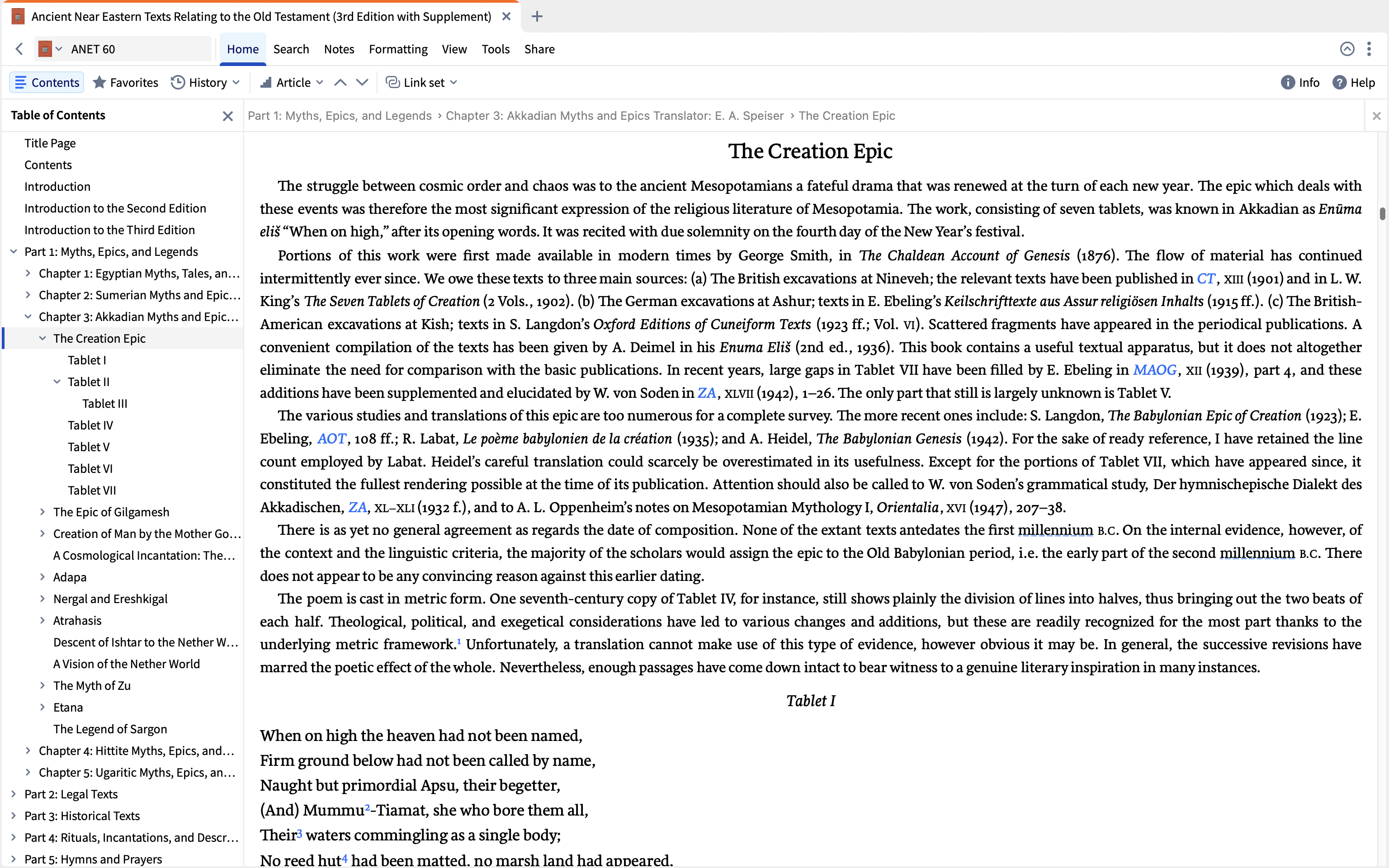Click the MAOG abbreviation link
Viewport: 1389px width, 868px height.
[x=1155, y=370]
